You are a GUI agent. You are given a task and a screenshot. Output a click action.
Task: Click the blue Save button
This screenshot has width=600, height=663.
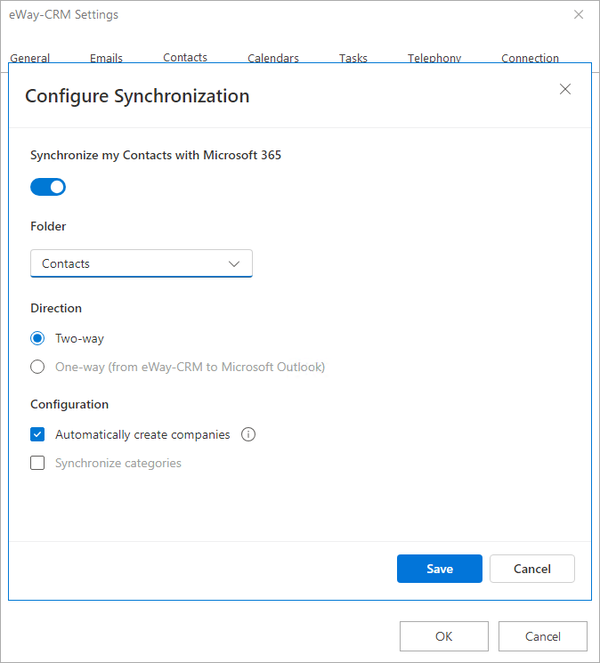coord(439,569)
